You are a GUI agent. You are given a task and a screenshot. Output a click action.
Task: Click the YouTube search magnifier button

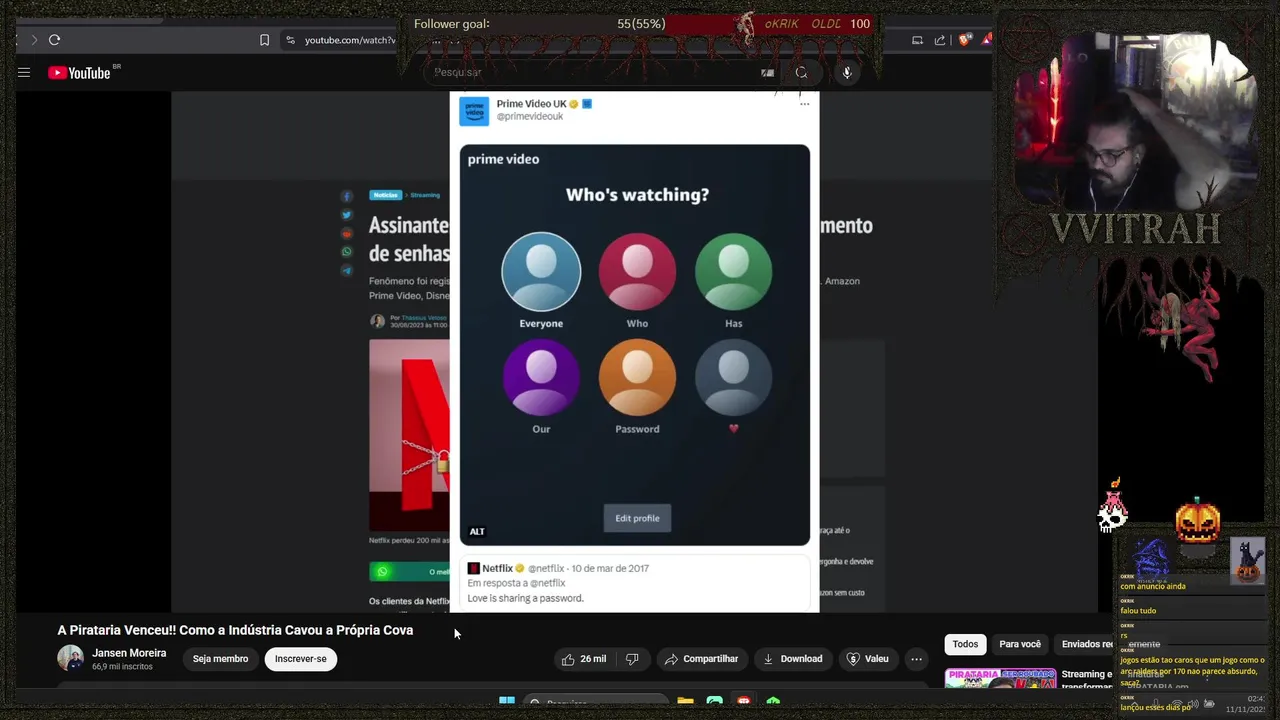pyautogui.click(x=801, y=72)
